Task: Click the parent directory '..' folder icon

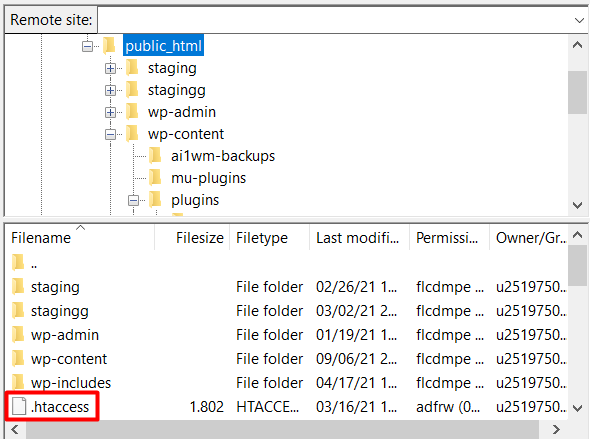Action: 18,262
